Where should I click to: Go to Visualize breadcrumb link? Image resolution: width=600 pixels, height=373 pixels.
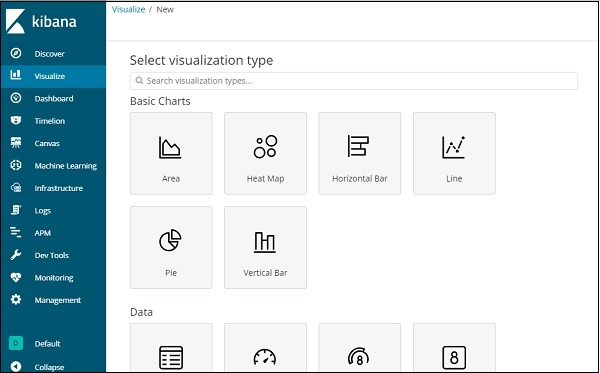tap(128, 10)
